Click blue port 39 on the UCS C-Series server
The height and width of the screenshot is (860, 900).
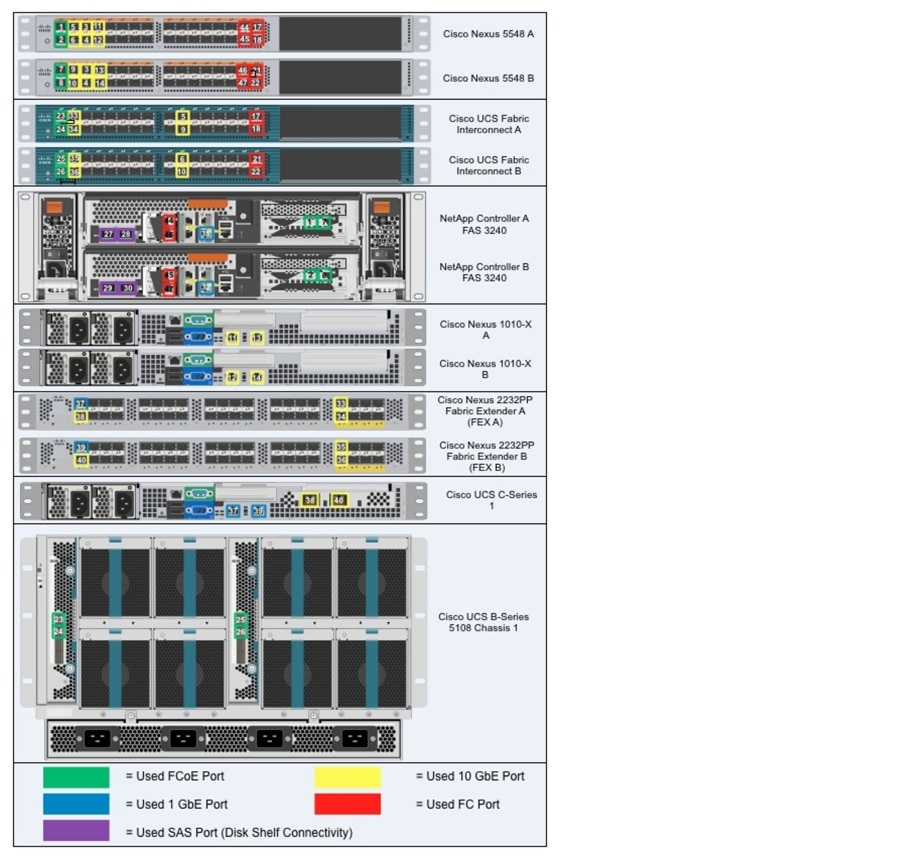(259, 510)
